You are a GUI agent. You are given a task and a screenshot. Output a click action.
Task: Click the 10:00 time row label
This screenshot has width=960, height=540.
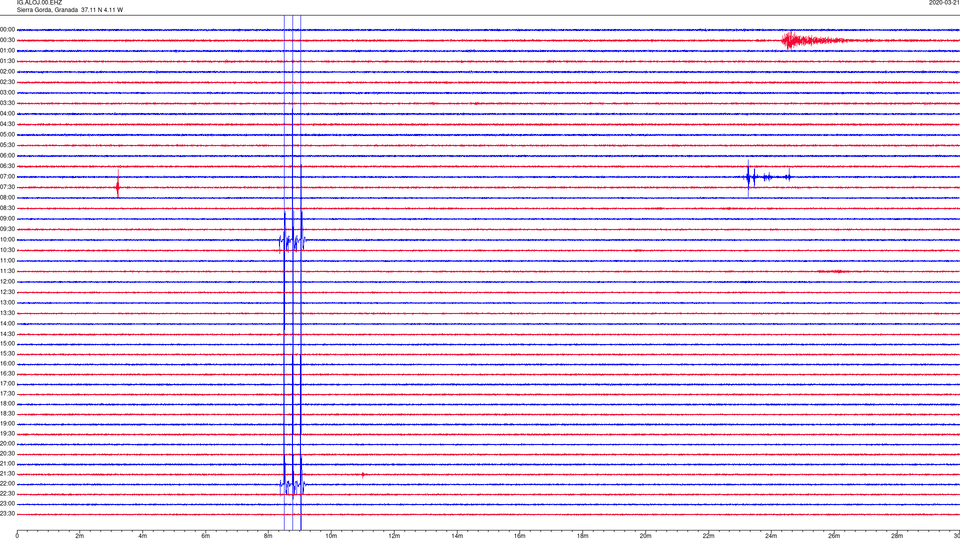coord(7,239)
